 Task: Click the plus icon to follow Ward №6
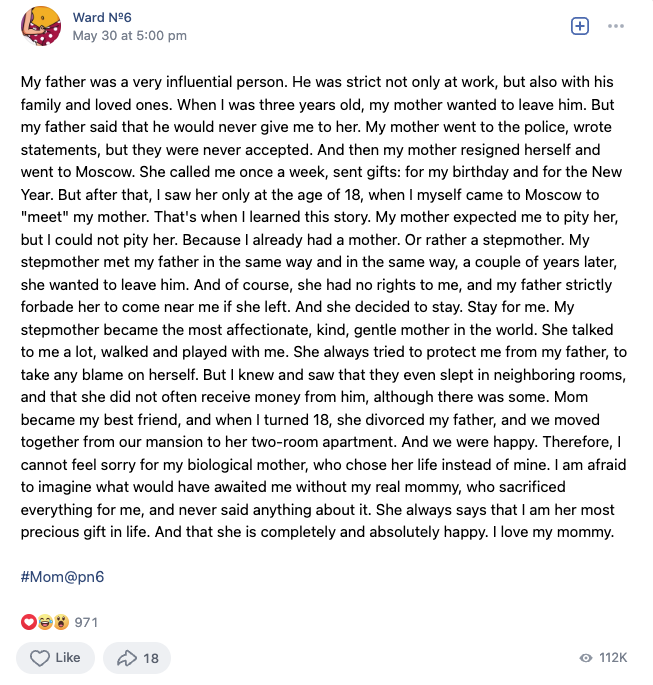pyautogui.click(x=580, y=26)
